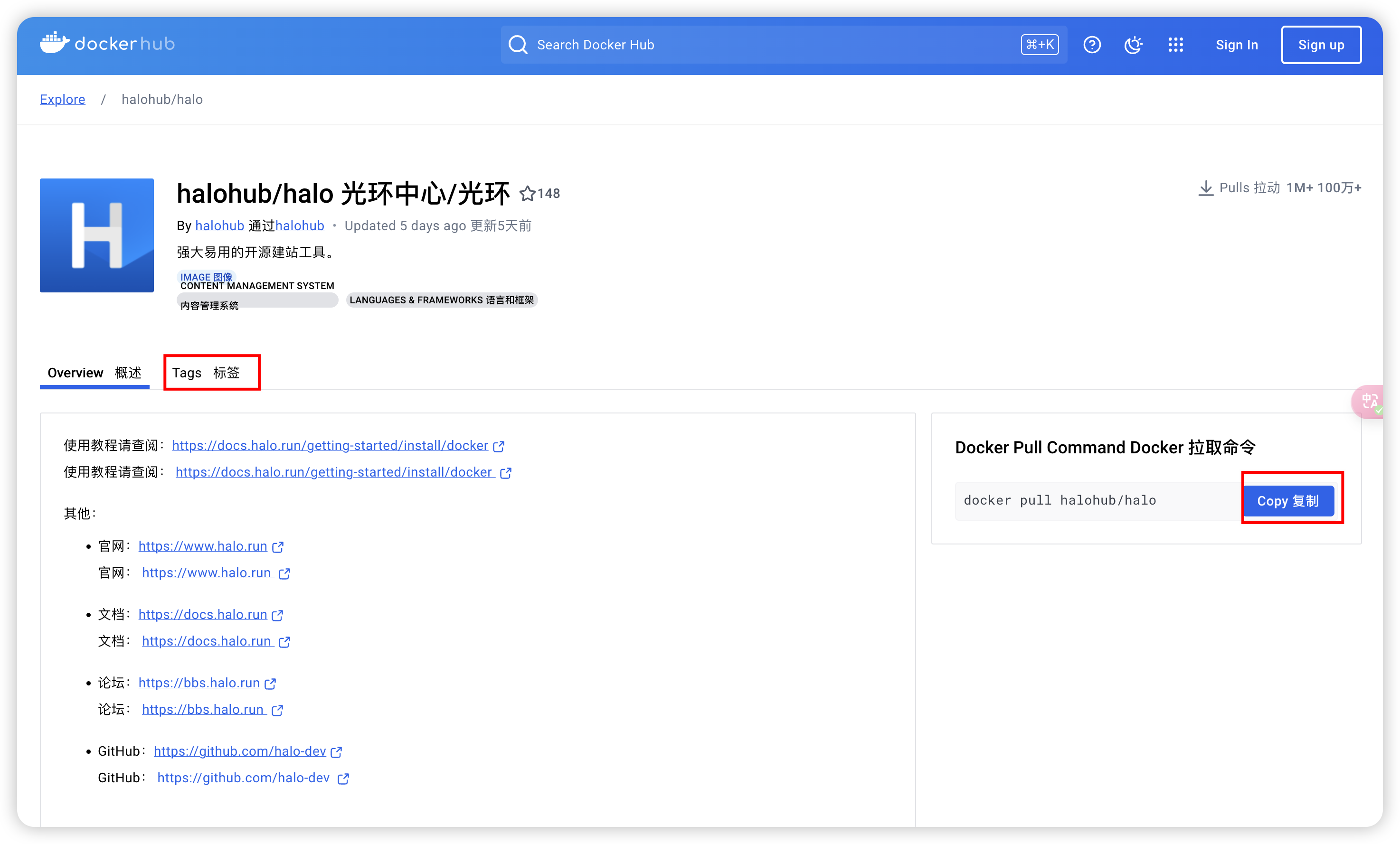Click the Sign up button
The height and width of the screenshot is (844, 1400).
(x=1321, y=44)
